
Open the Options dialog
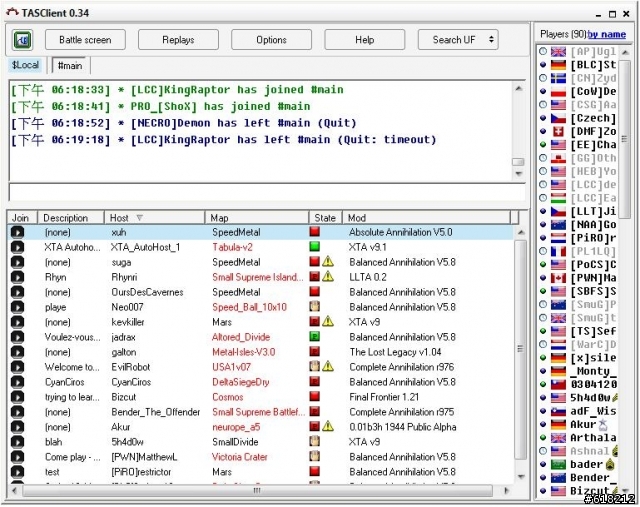coord(271,40)
